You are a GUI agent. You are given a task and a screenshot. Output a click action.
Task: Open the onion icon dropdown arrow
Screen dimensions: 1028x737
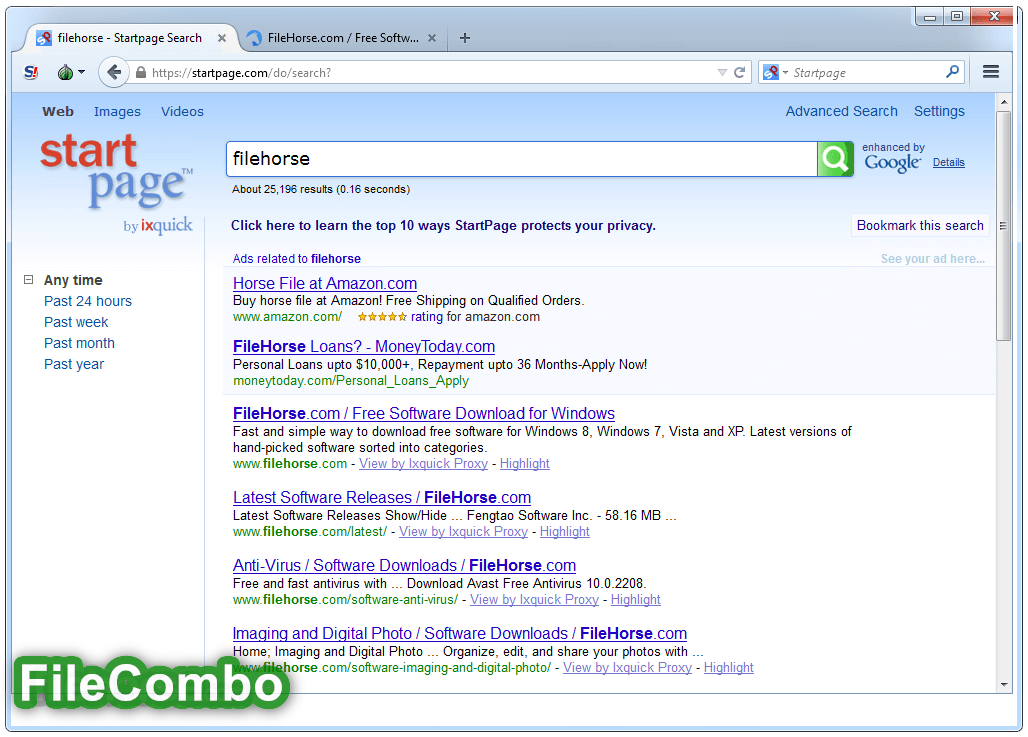(81, 72)
